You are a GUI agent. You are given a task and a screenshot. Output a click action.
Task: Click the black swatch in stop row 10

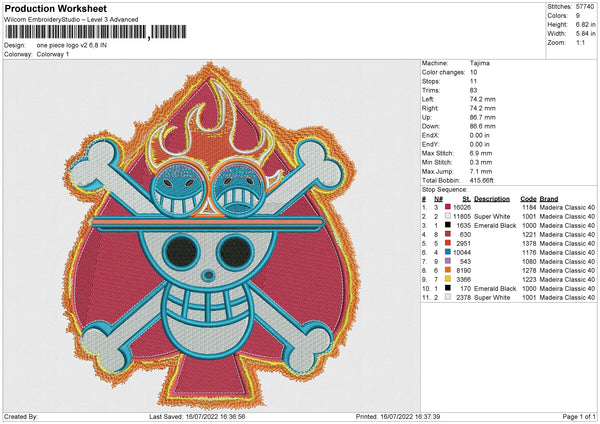[448, 288]
